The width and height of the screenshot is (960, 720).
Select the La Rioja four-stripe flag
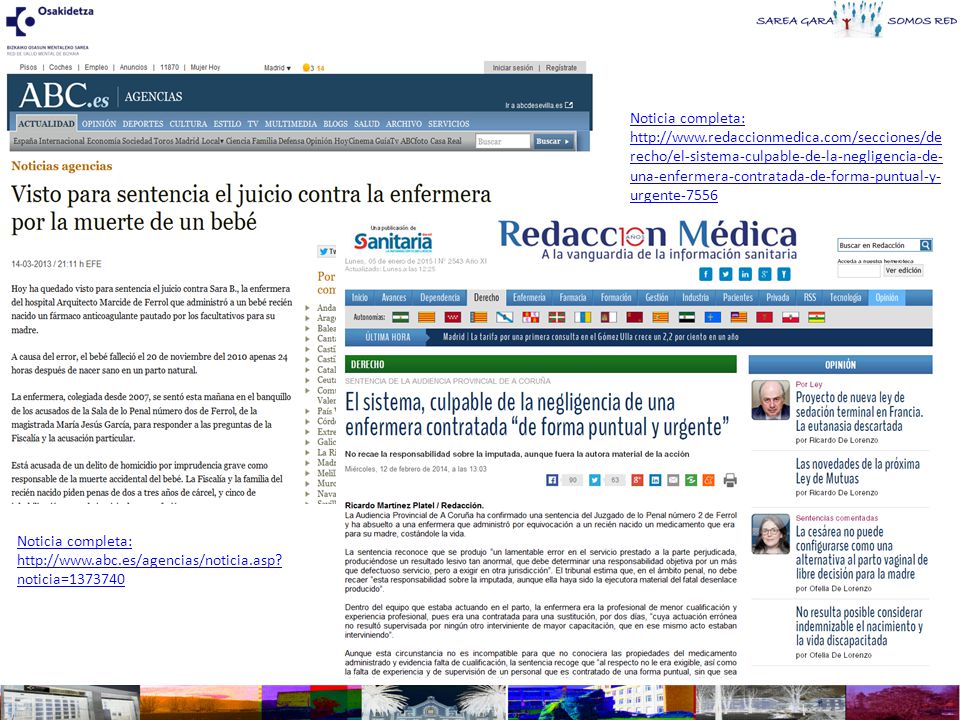[817, 317]
